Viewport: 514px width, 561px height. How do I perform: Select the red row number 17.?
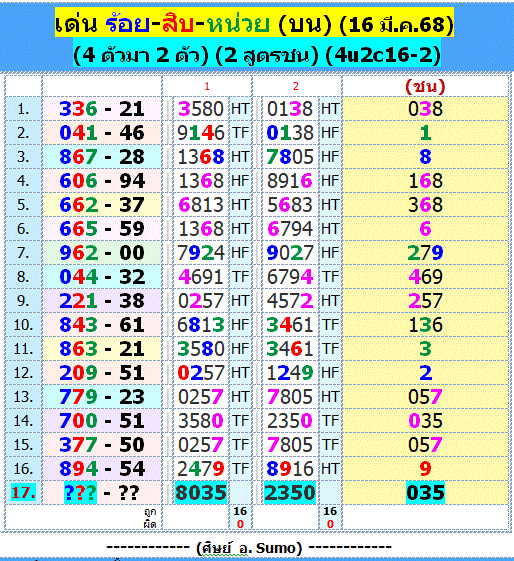tap(23, 493)
